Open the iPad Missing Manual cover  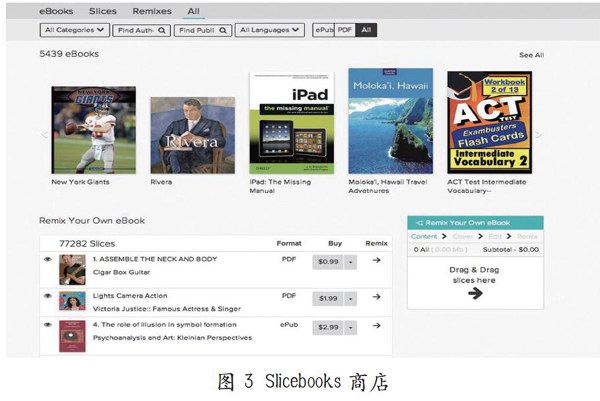coord(292,123)
